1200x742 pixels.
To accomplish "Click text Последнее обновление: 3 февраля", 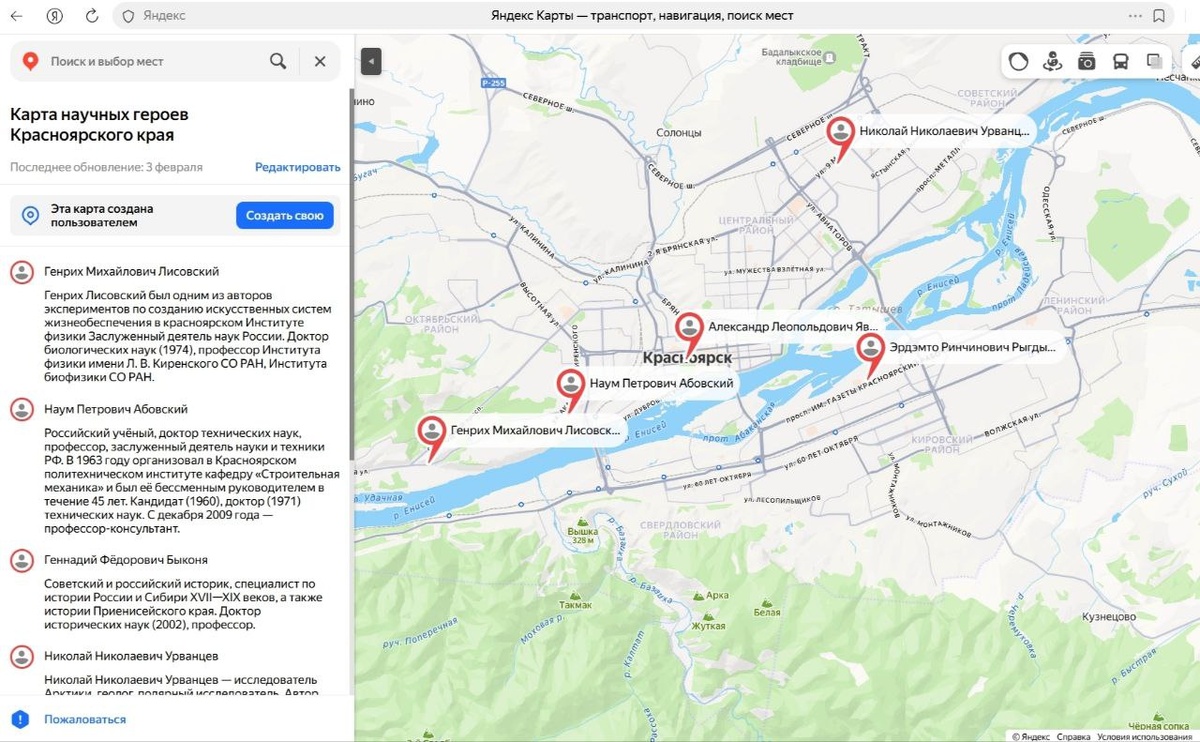I will click(x=106, y=167).
